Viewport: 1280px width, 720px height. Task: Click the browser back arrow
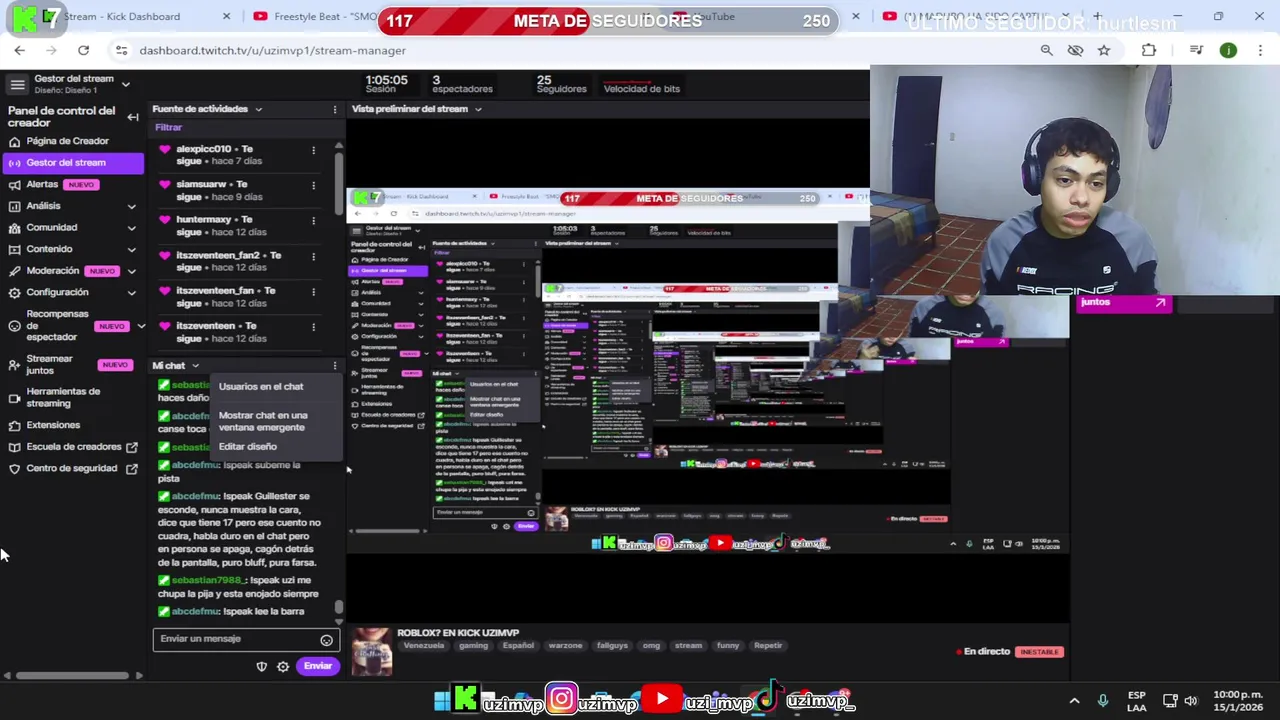pos(19,50)
